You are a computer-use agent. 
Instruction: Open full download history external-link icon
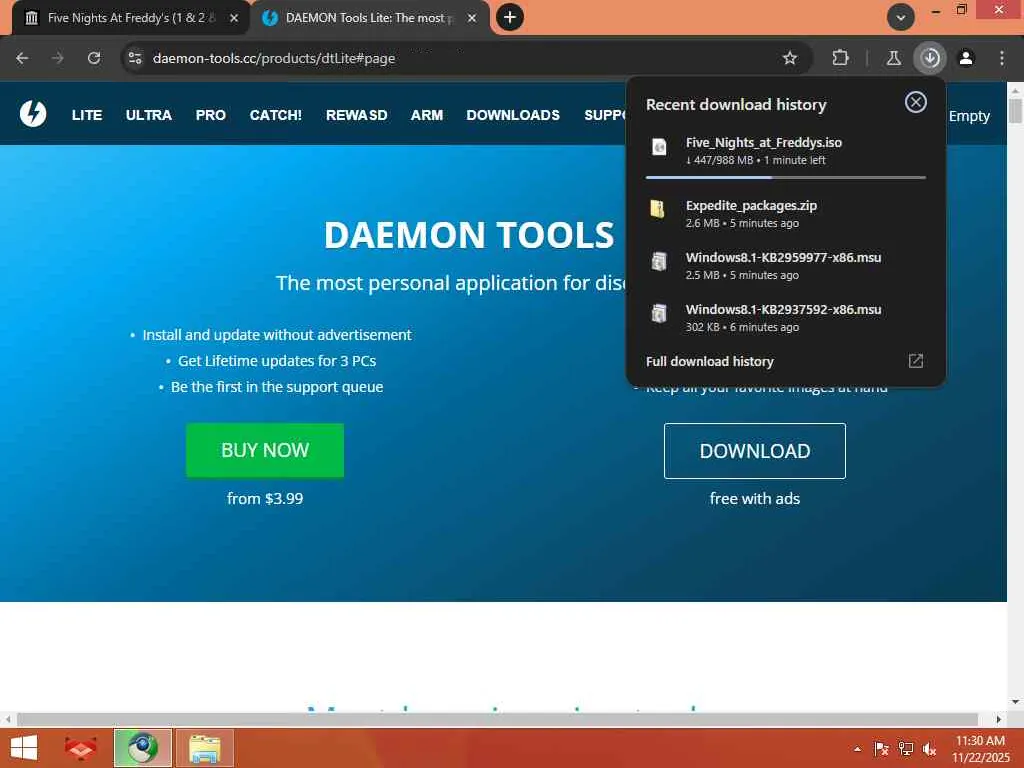916,361
